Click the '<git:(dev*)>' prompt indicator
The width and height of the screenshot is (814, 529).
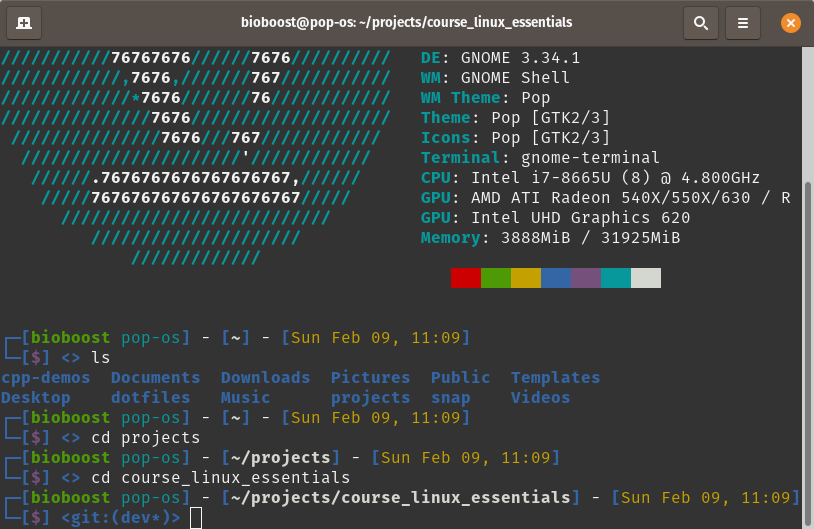pos(120,518)
